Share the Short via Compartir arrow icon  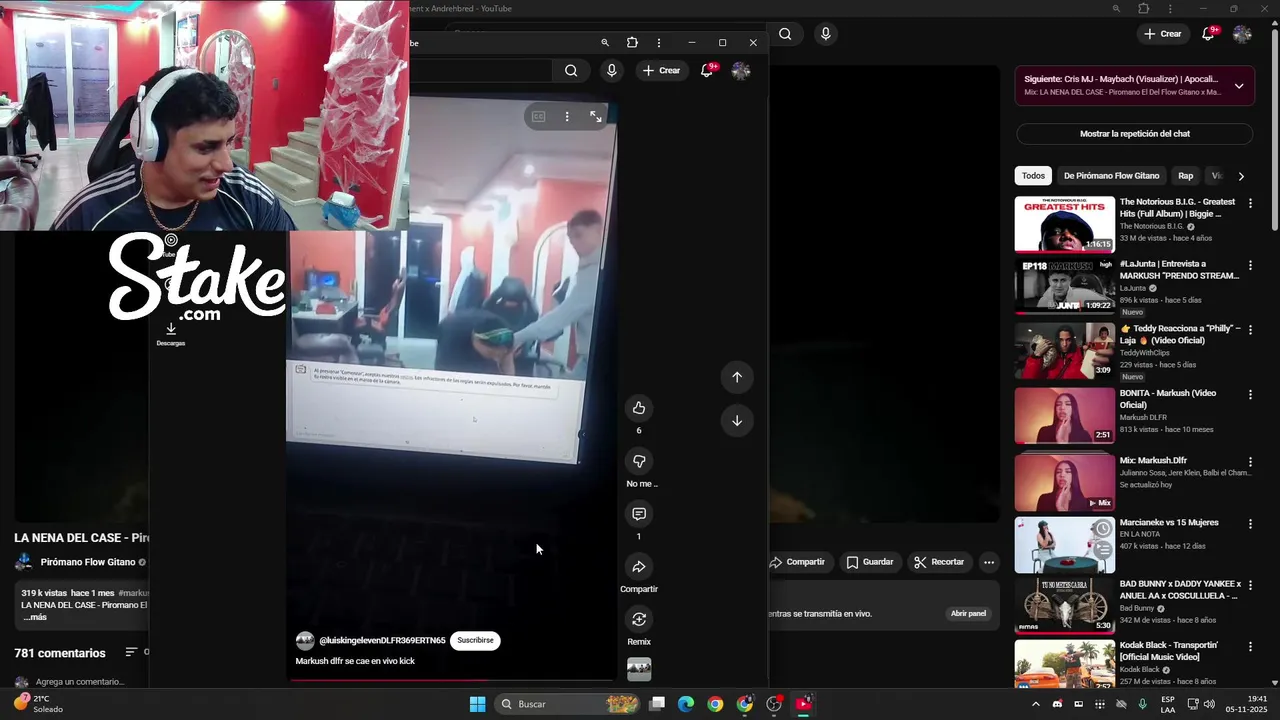point(639,567)
